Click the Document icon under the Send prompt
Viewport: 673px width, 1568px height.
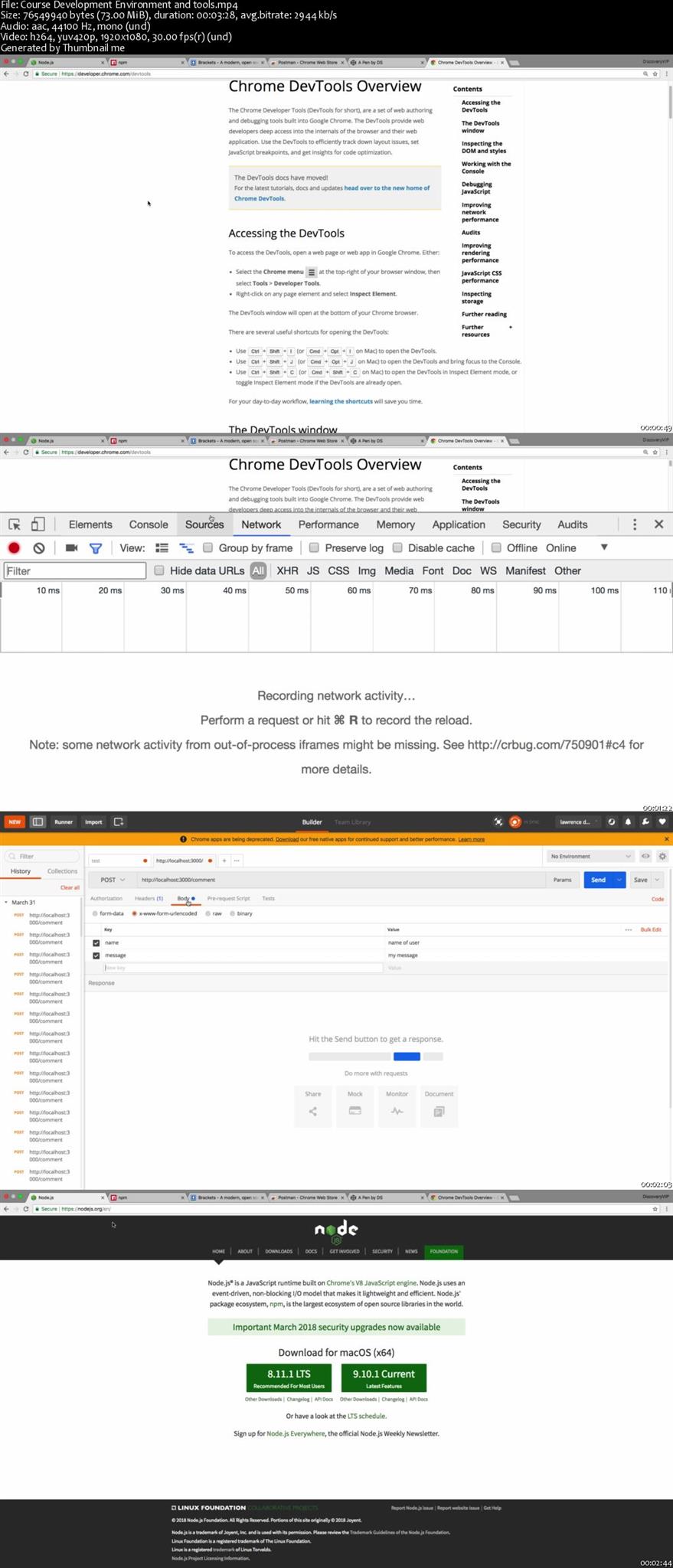click(x=439, y=1111)
